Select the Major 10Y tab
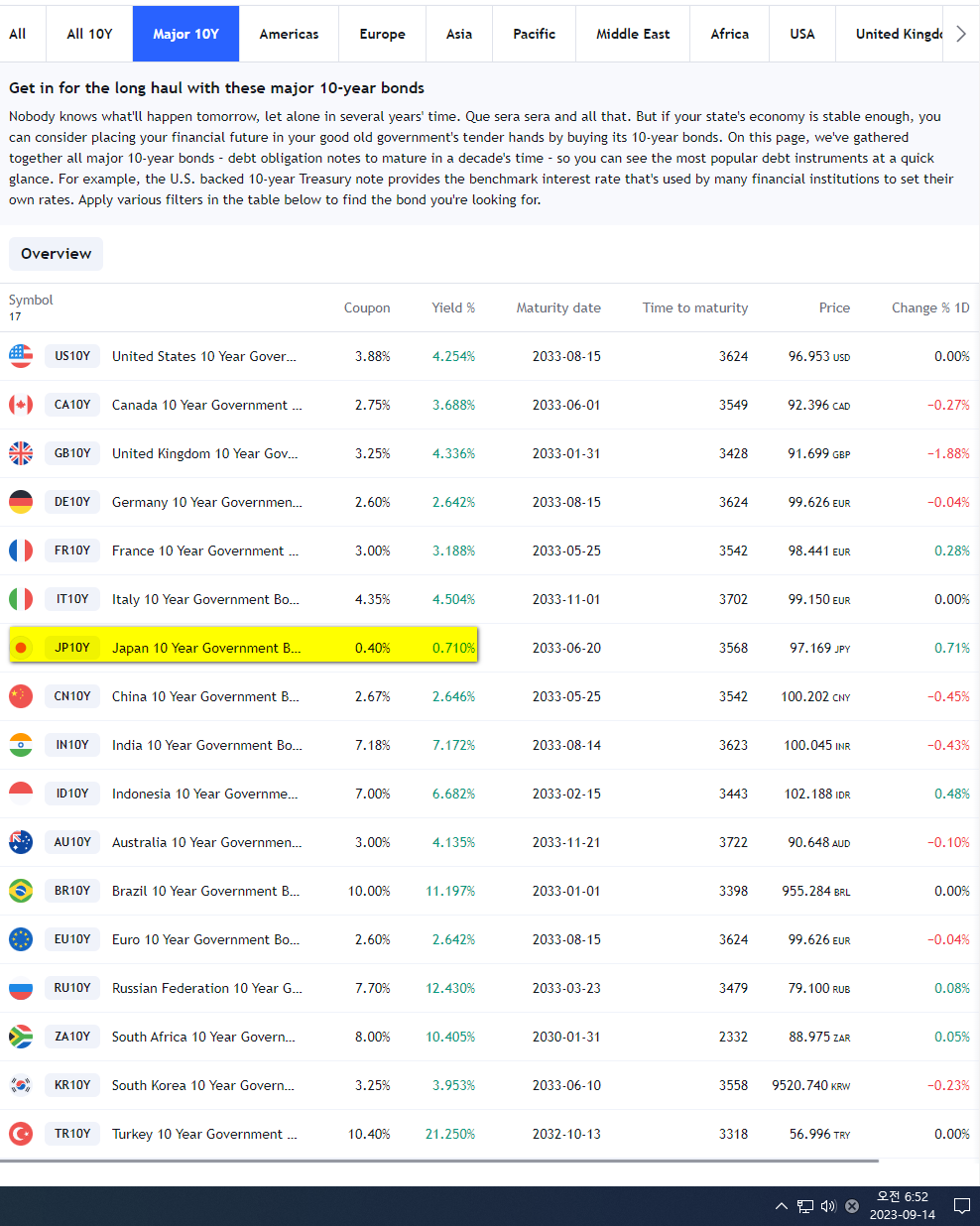 [x=185, y=34]
